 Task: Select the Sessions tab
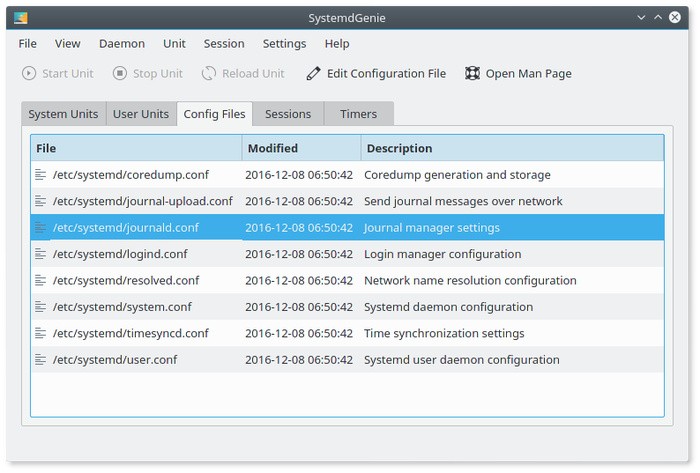(x=288, y=114)
